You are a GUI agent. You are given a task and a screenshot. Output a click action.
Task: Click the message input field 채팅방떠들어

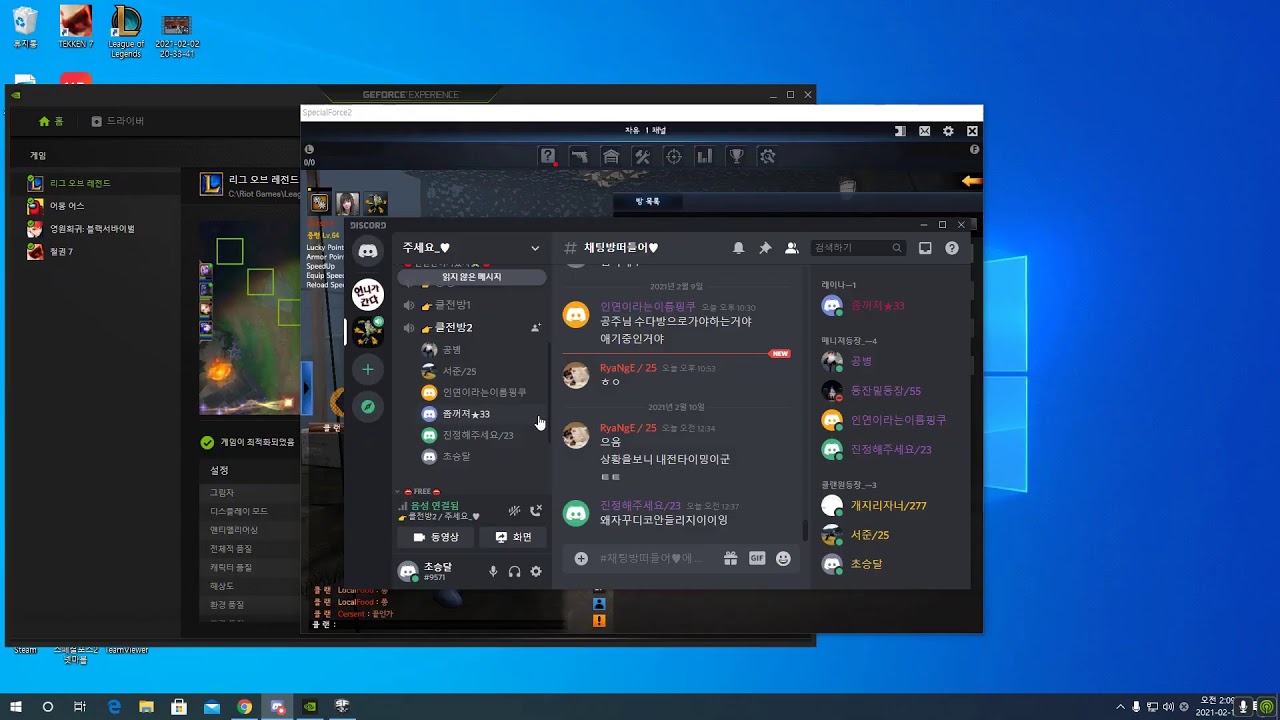click(x=655, y=558)
